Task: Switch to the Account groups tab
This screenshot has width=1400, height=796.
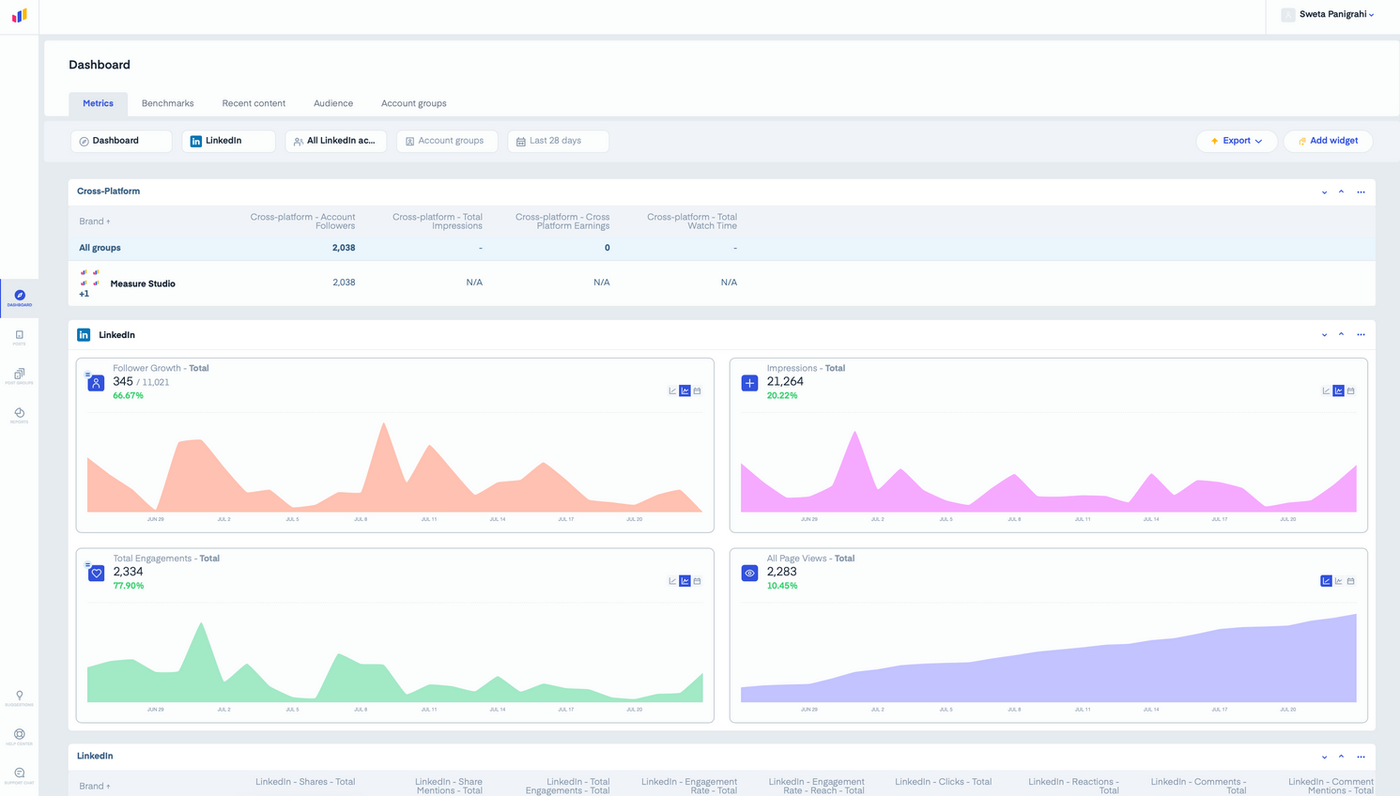Action: pos(414,103)
